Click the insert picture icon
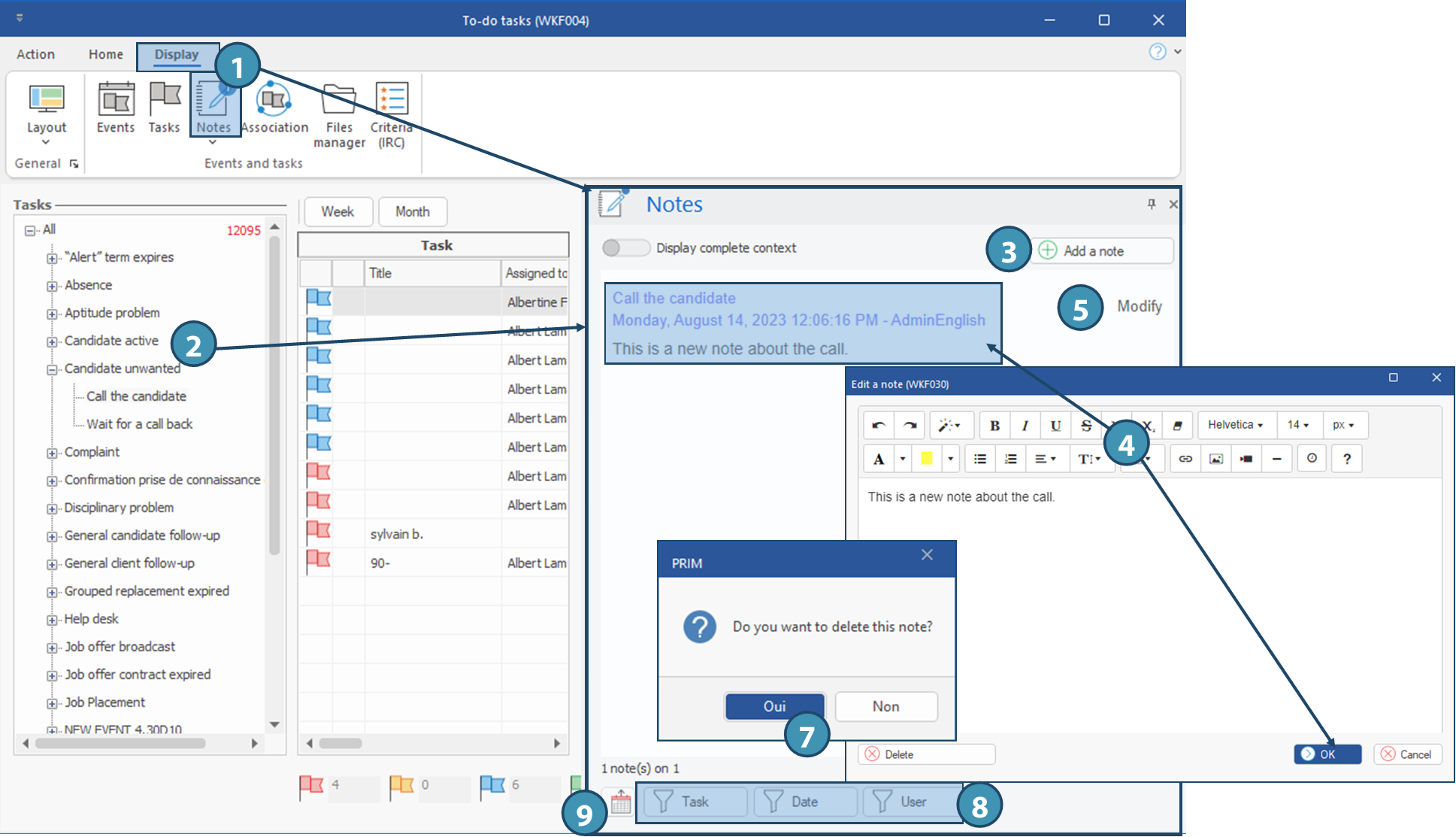Viewport: 1456px width, 837px height. 1216,459
